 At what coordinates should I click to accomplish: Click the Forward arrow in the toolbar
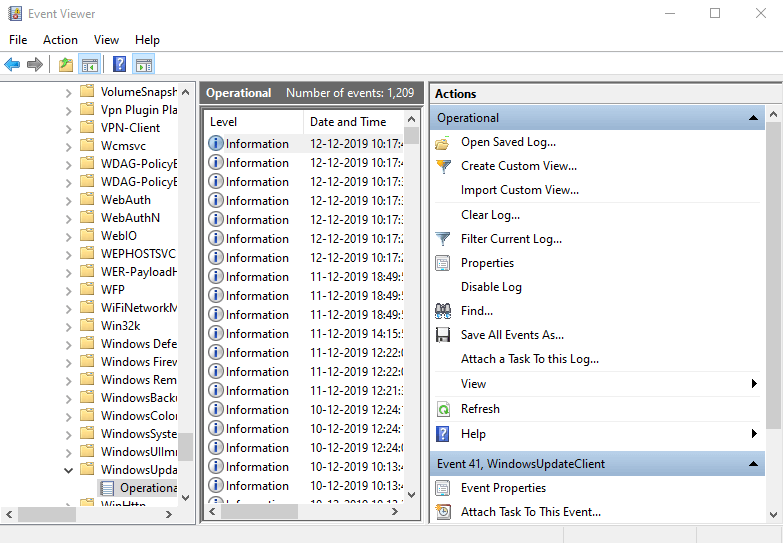34,64
